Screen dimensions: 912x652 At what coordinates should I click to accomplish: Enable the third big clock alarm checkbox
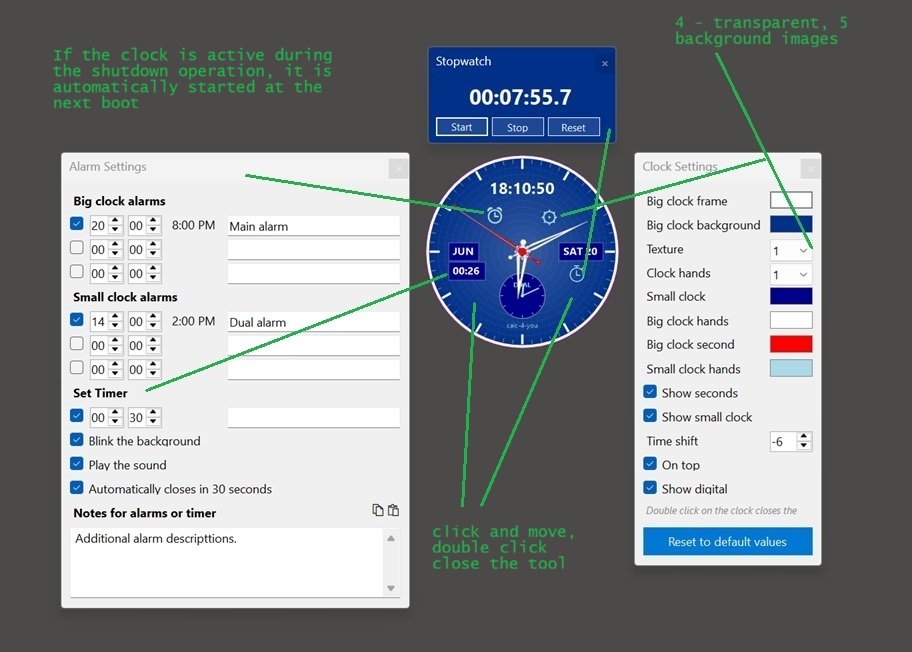(x=76, y=272)
